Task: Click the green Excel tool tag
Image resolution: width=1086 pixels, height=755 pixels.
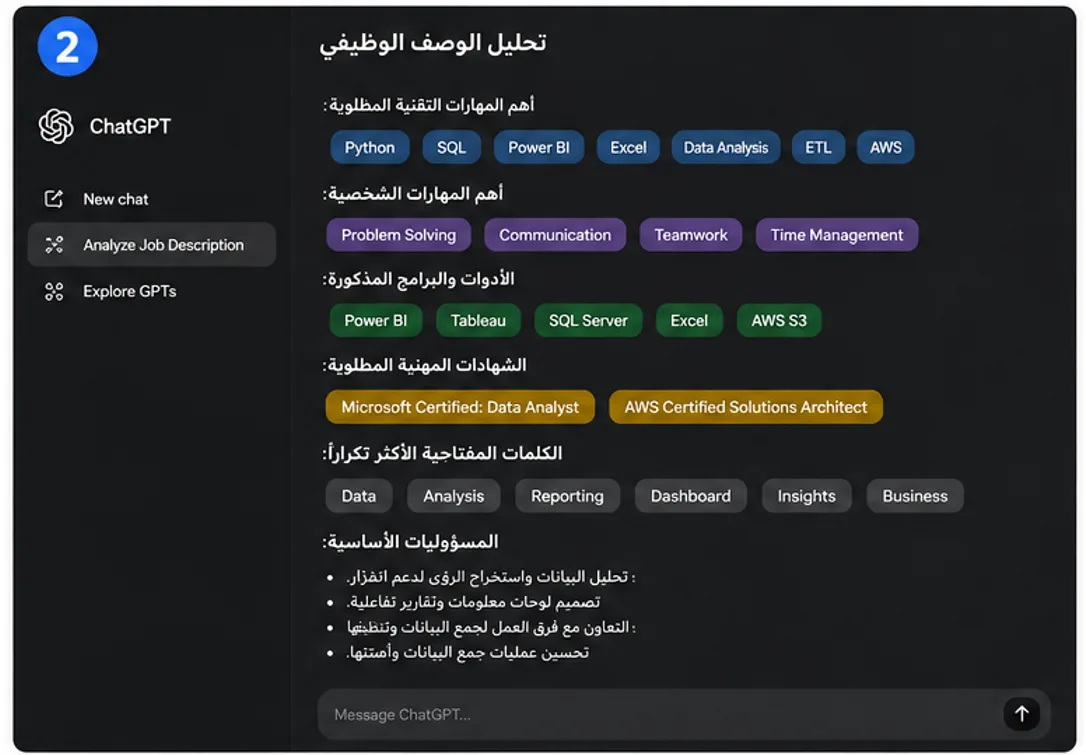Action: pyautogui.click(x=689, y=321)
